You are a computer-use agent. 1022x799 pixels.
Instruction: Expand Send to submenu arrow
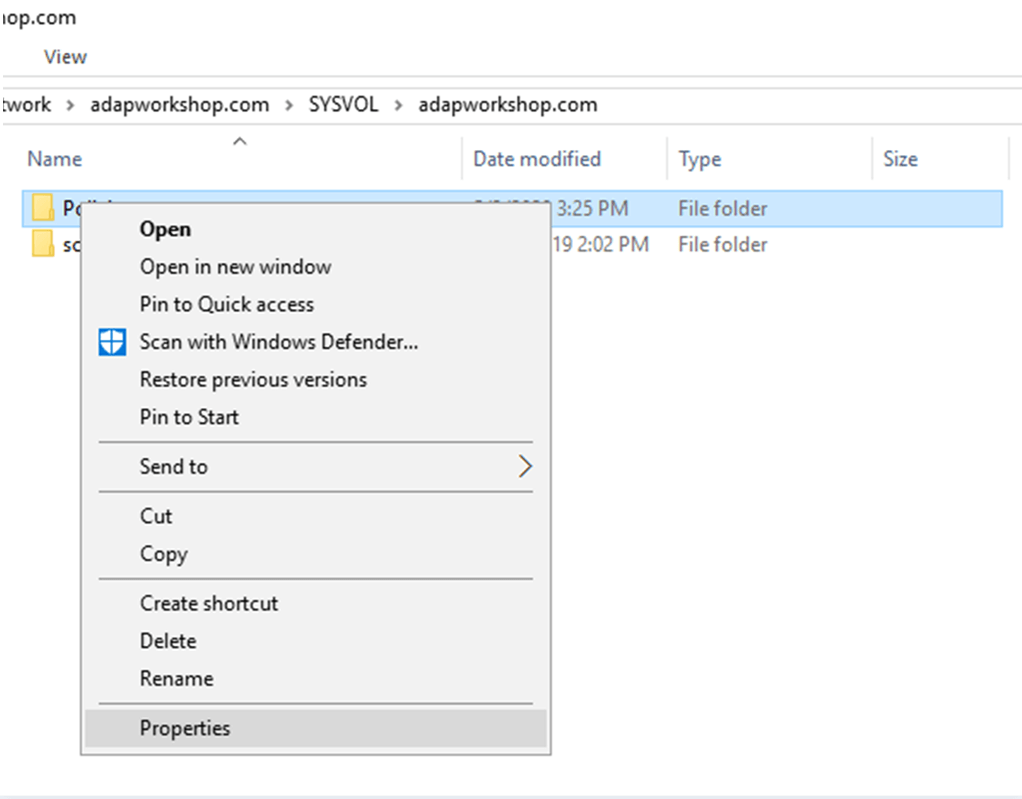click(x=525, y=466)
